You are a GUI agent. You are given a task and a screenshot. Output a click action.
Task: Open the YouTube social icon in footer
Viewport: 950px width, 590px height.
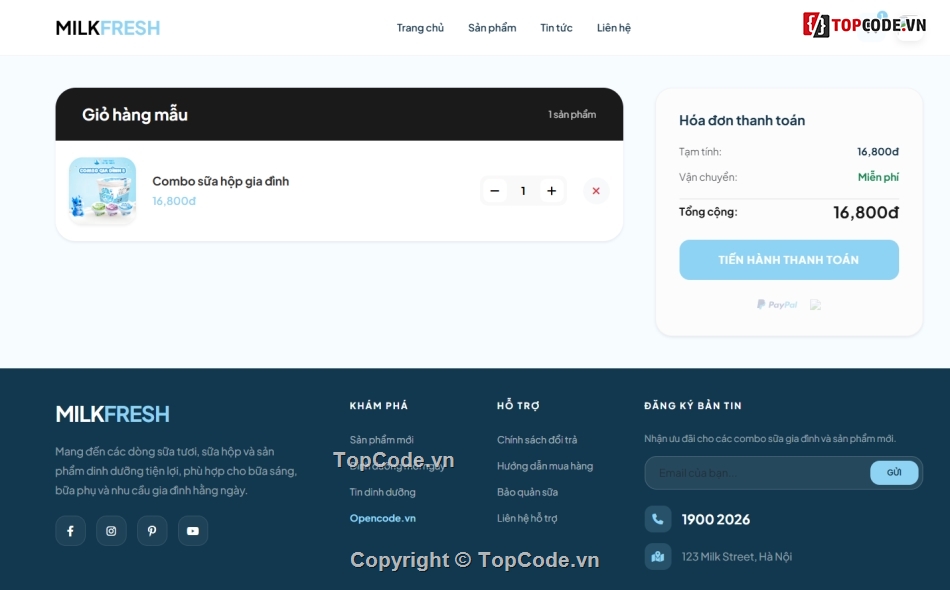tap(193, 531)
